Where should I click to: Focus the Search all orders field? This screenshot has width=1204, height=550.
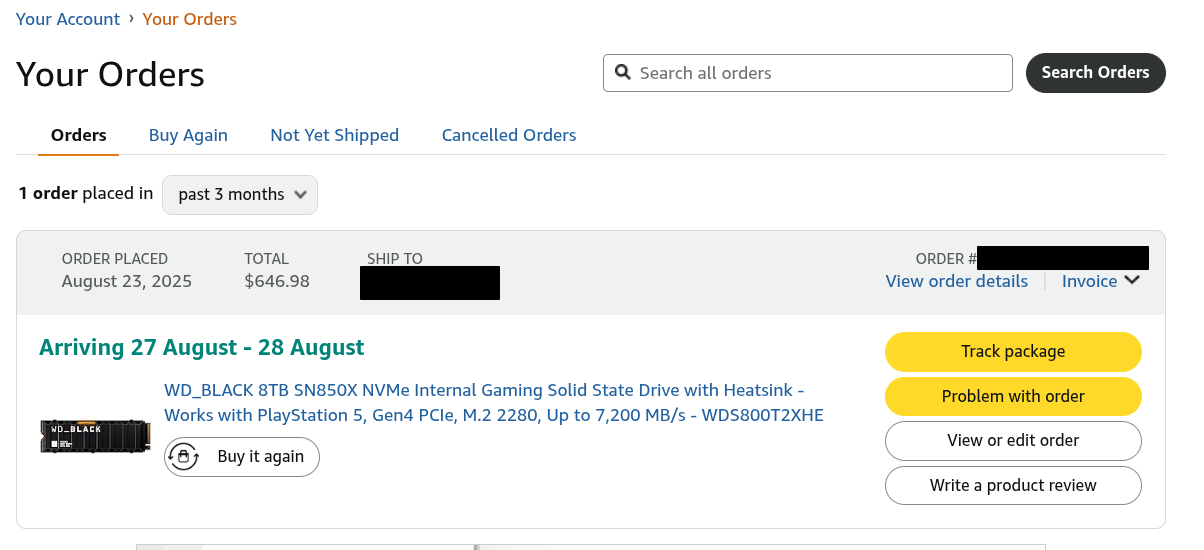808,73
